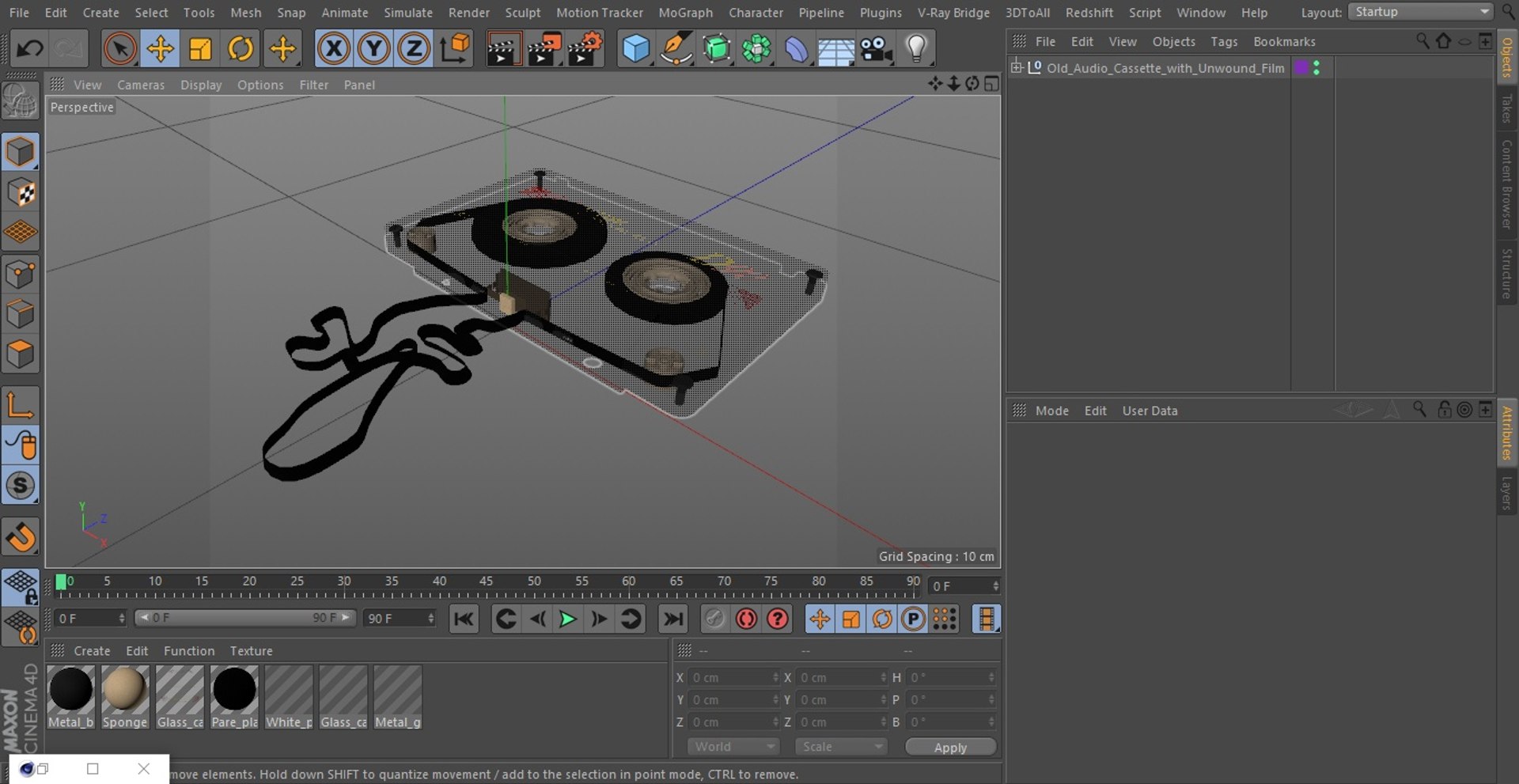The height and width of the screenshot is (784, 1519).
Task: Open material manager Texture menu
Action: (x=251, y=651)
